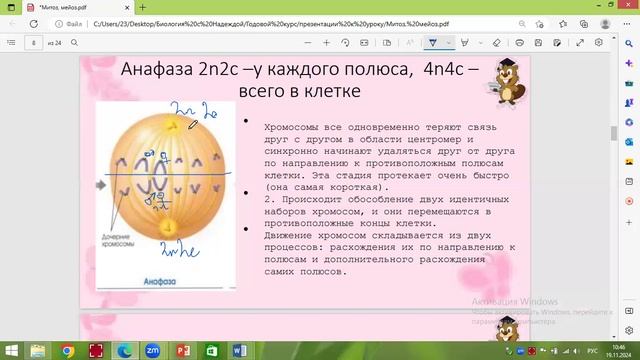Open PowerPoint from the taskbar
The width and height of the screenshot is (640, 360).
pyautogui.click(x=183, y=351)
